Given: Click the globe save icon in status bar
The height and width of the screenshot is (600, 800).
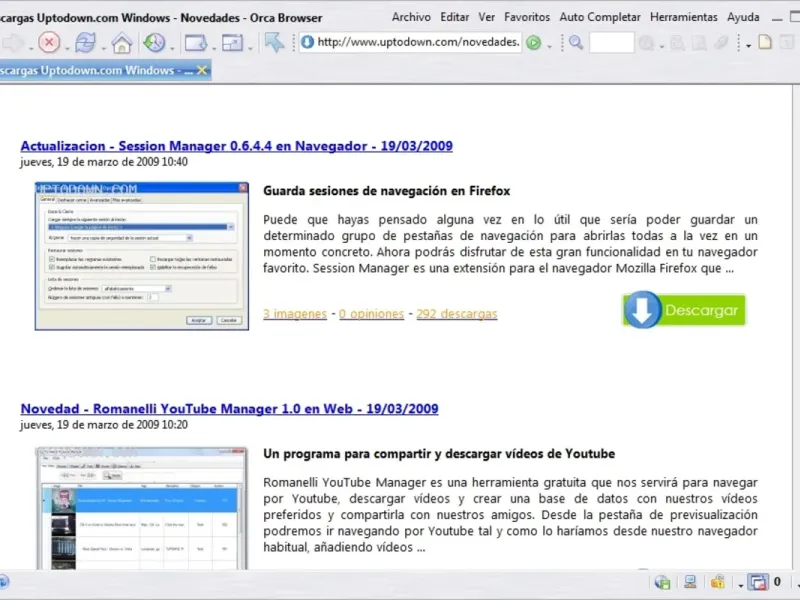Looking at the screenshot, I should (662, 582).
